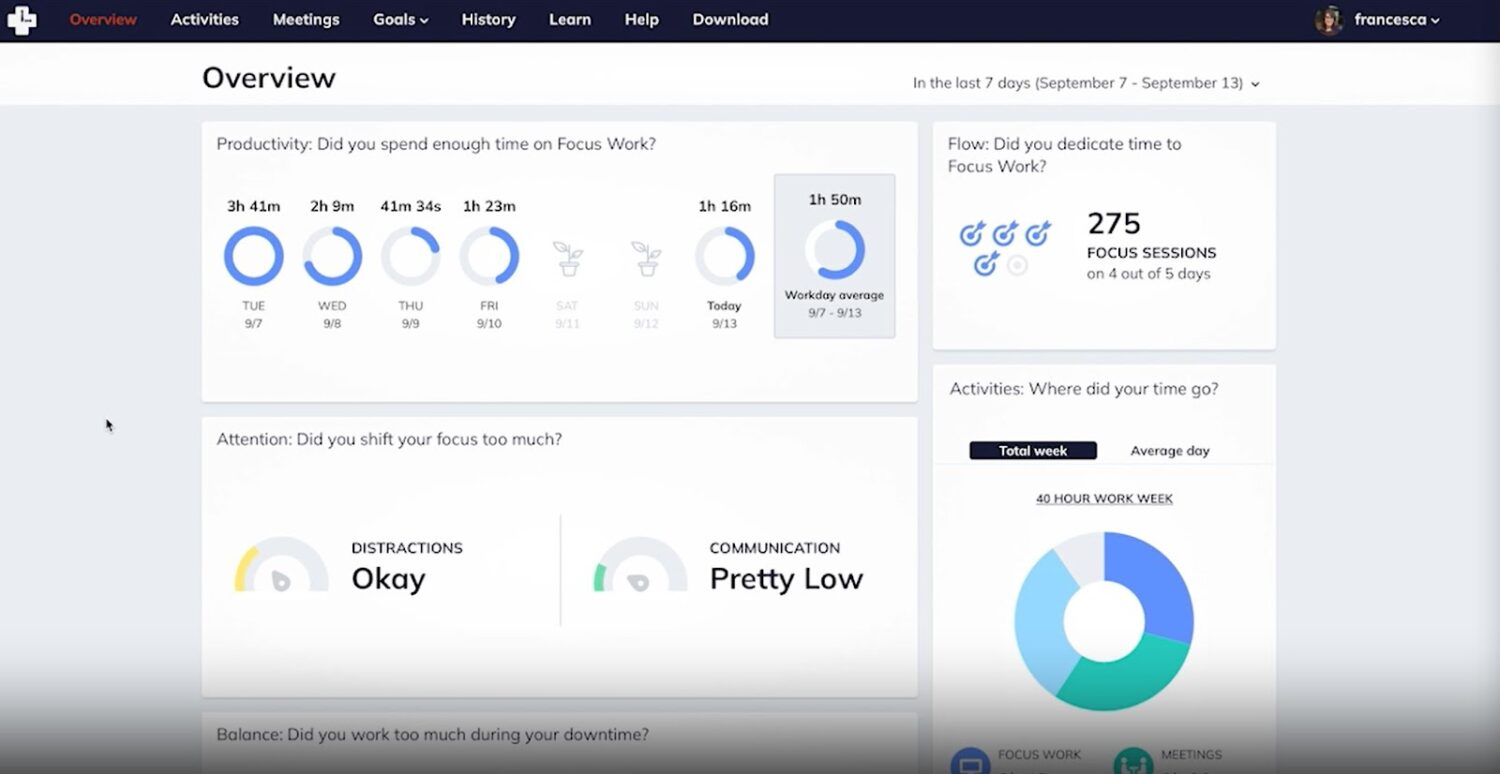Click francesca's profile avatar
The image size is (1500, 774).
tap(1329, 20)
